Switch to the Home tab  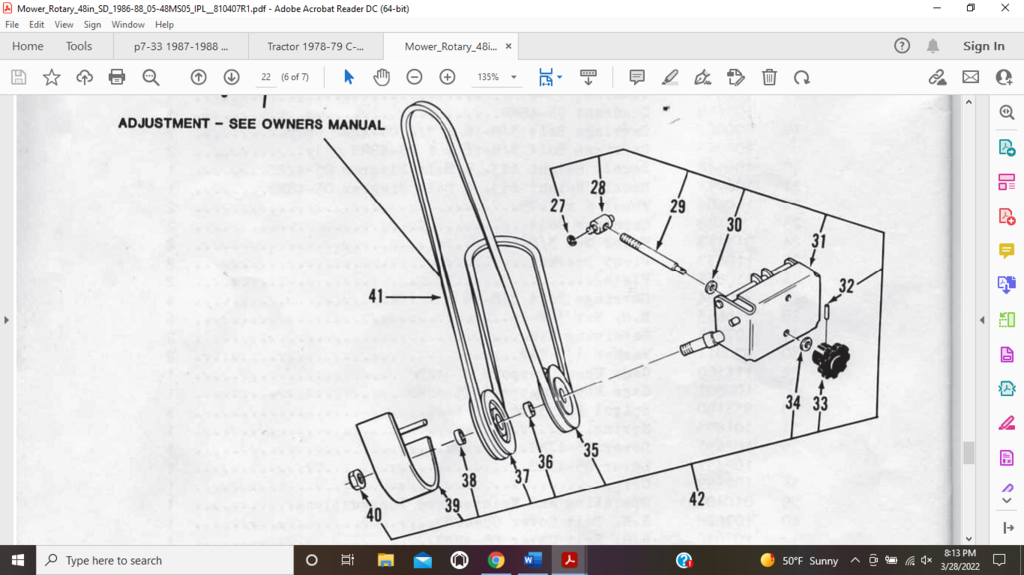pyautogui.click(x=27, y=46)
